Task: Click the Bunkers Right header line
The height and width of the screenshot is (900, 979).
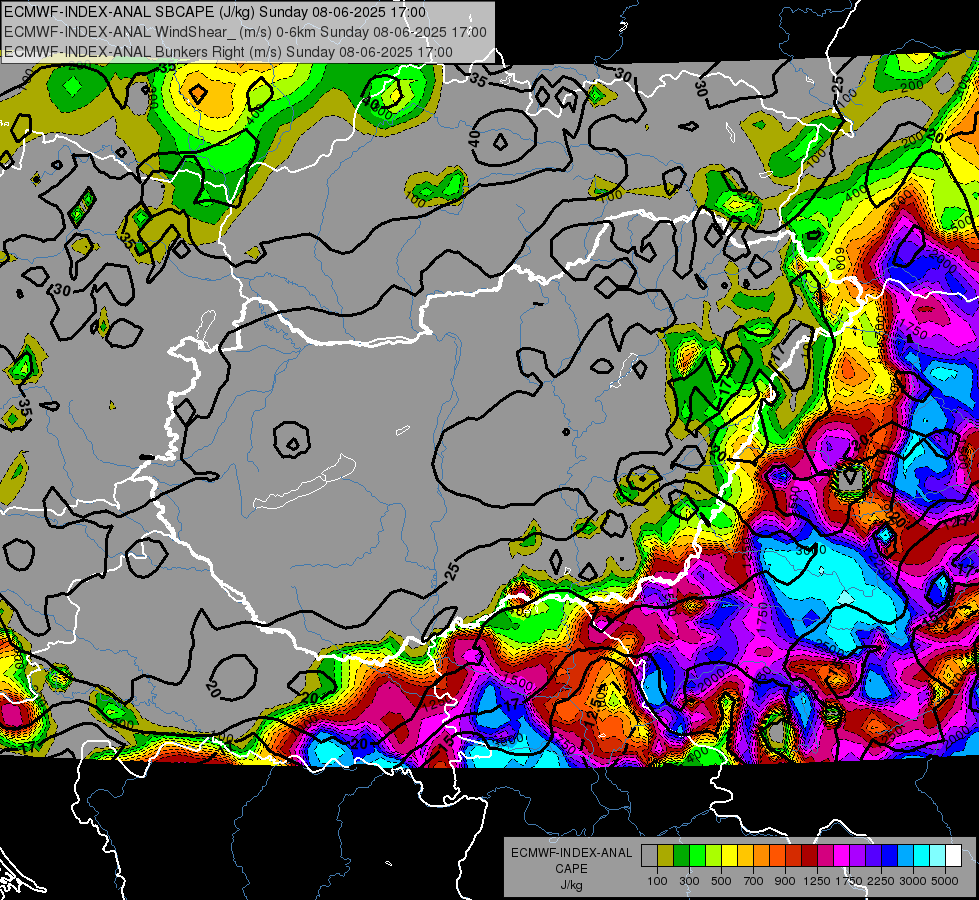Action: pos(228,52)
